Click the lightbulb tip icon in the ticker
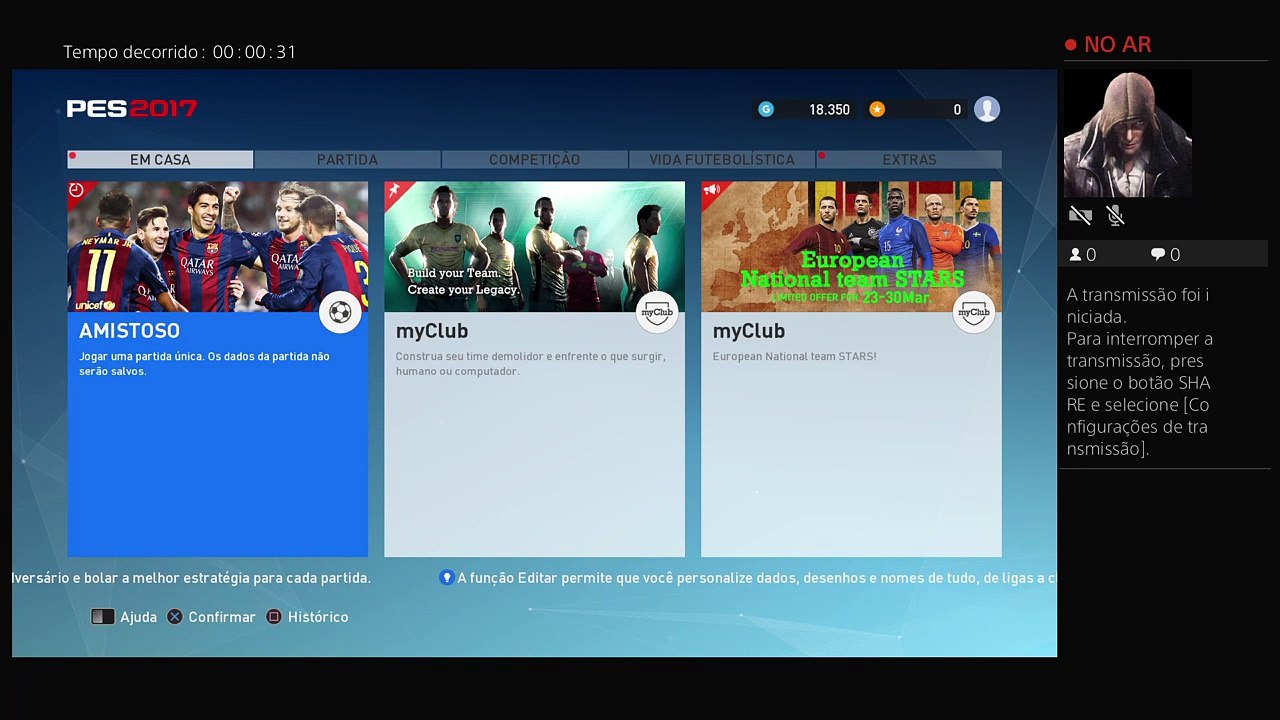This screenshot has height=720, width=1280. point(447,578)
